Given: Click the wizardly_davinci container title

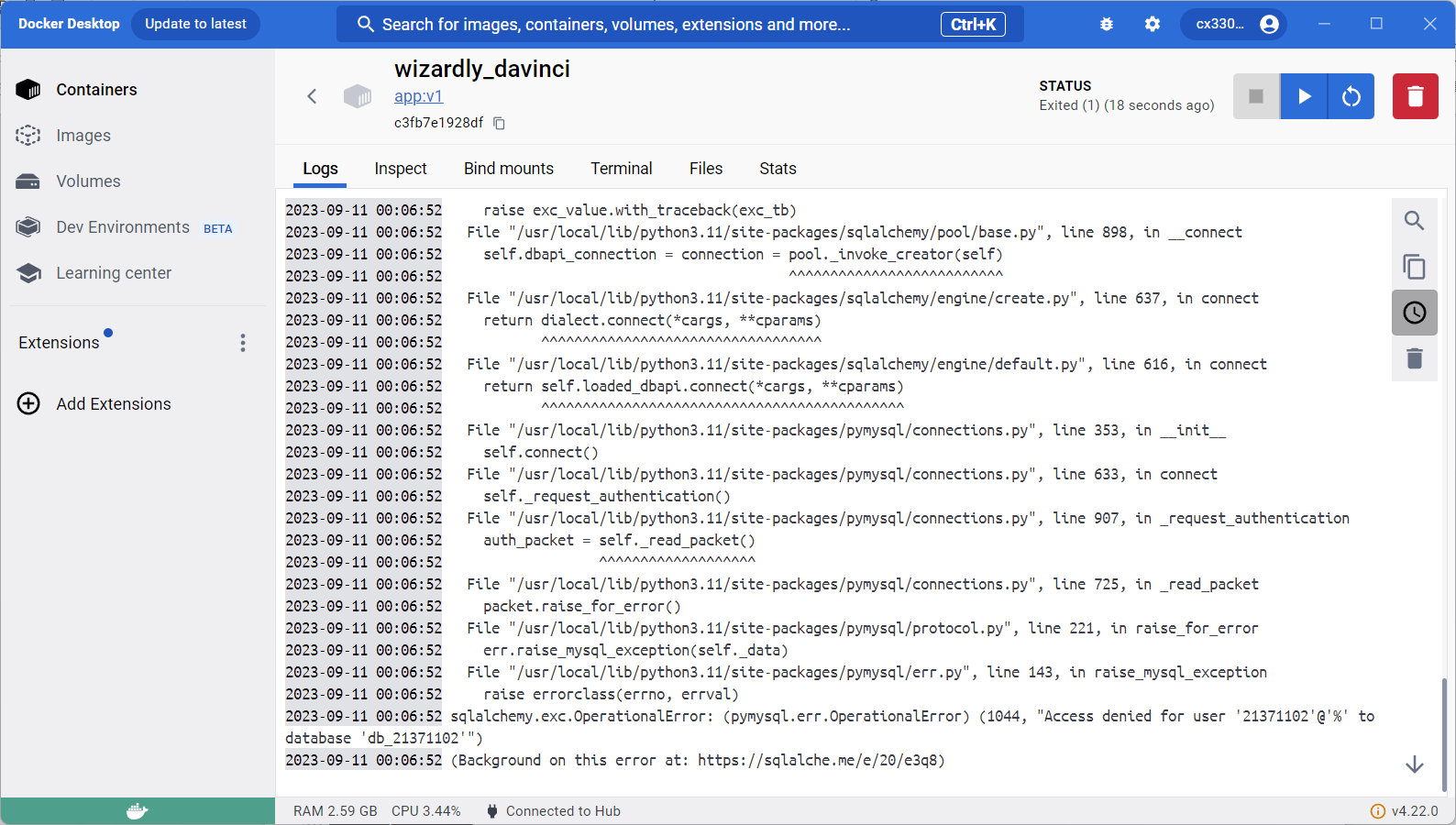Looking at the screenshot, I should pyautogui.click(x=482, y=69).
